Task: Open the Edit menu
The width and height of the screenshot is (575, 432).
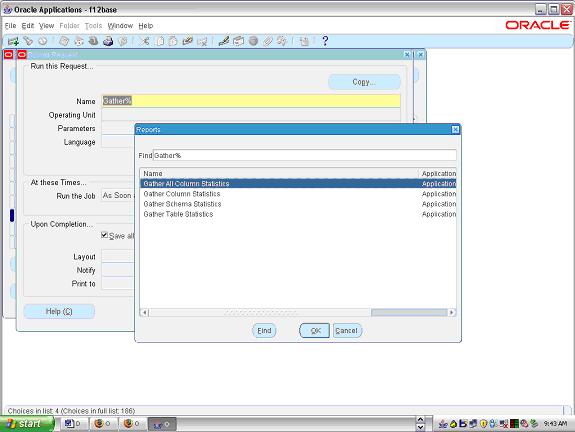Action: coord(28,26)
